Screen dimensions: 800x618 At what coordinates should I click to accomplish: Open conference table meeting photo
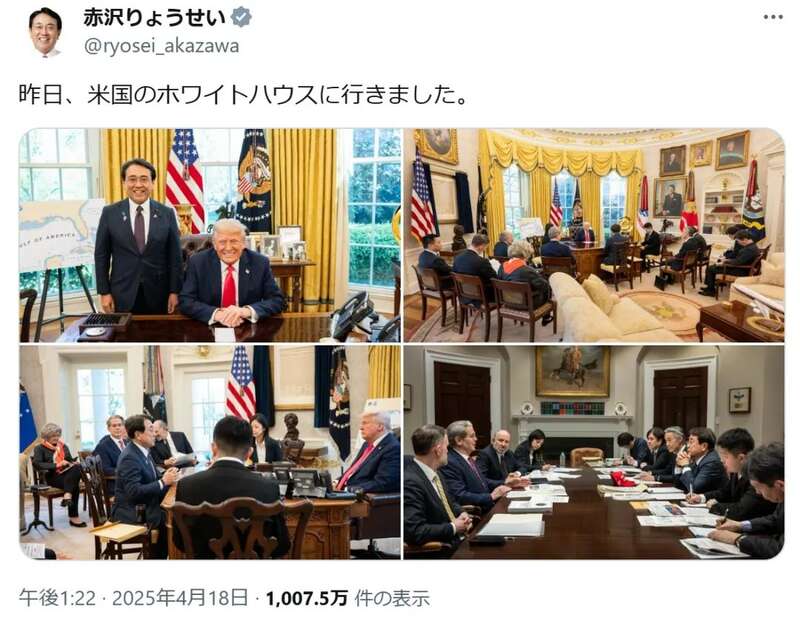click(x=594, y=452)
